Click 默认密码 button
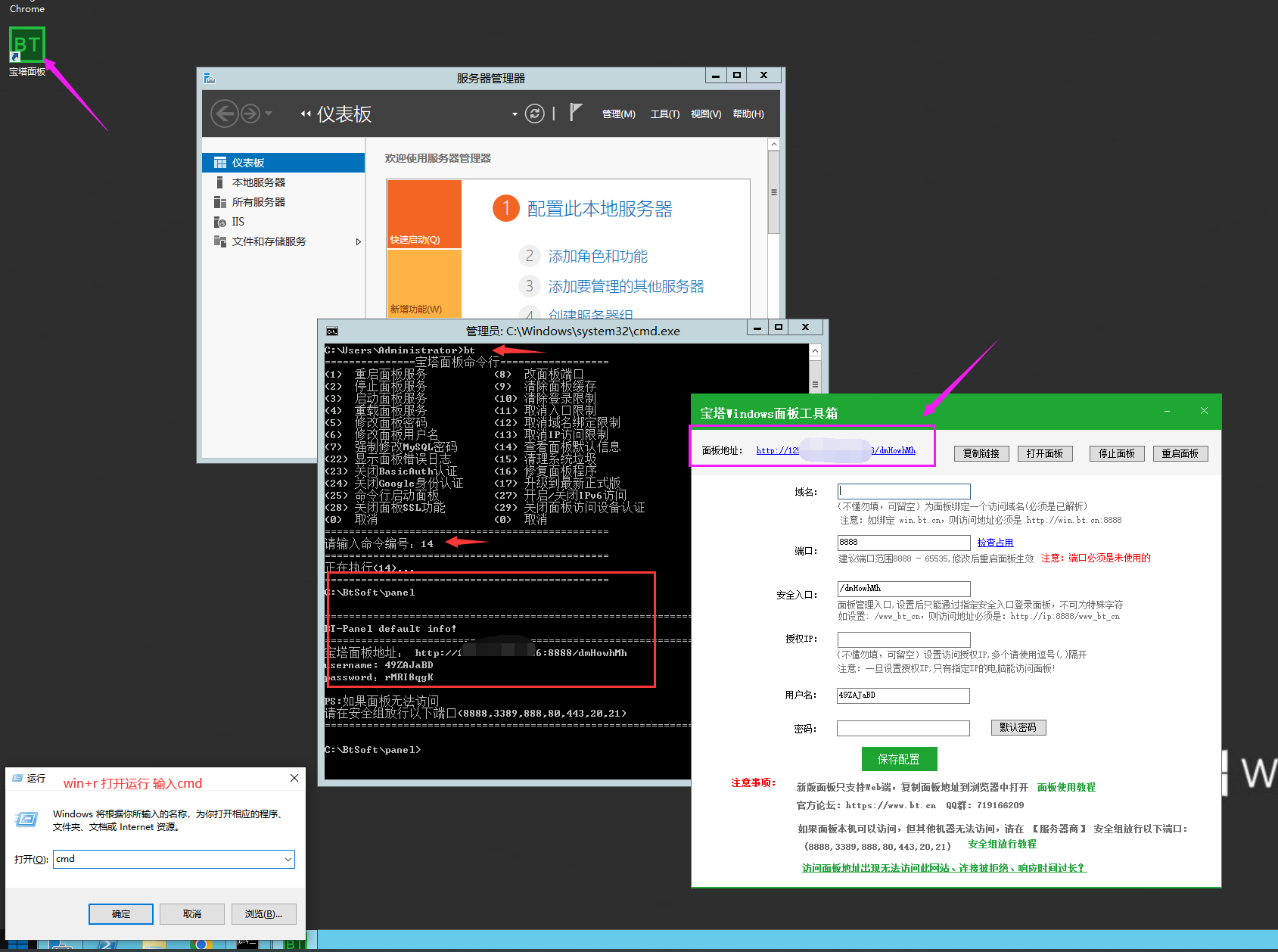1278x952 pixels. point(1018,727)
